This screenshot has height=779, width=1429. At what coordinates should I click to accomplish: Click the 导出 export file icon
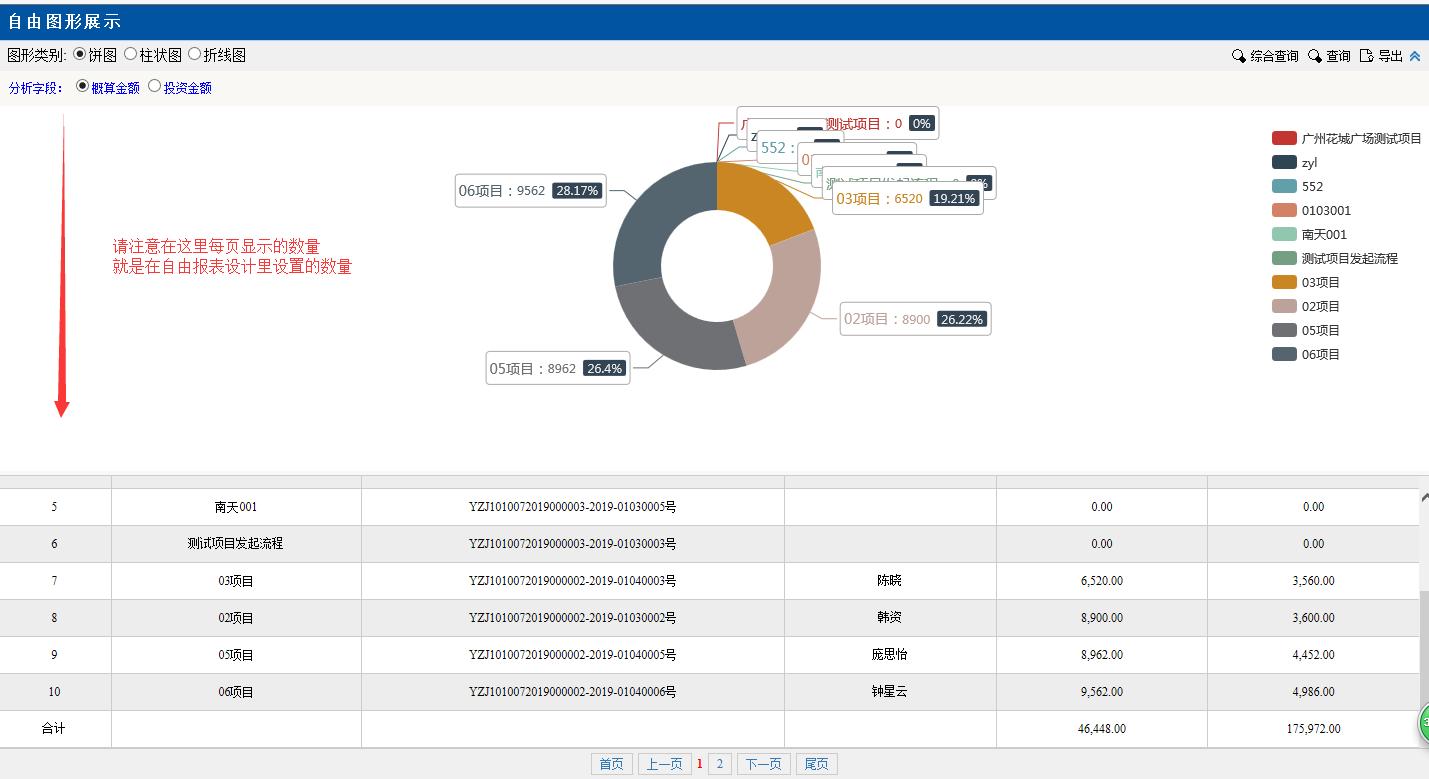click(x=1366, y=56)
